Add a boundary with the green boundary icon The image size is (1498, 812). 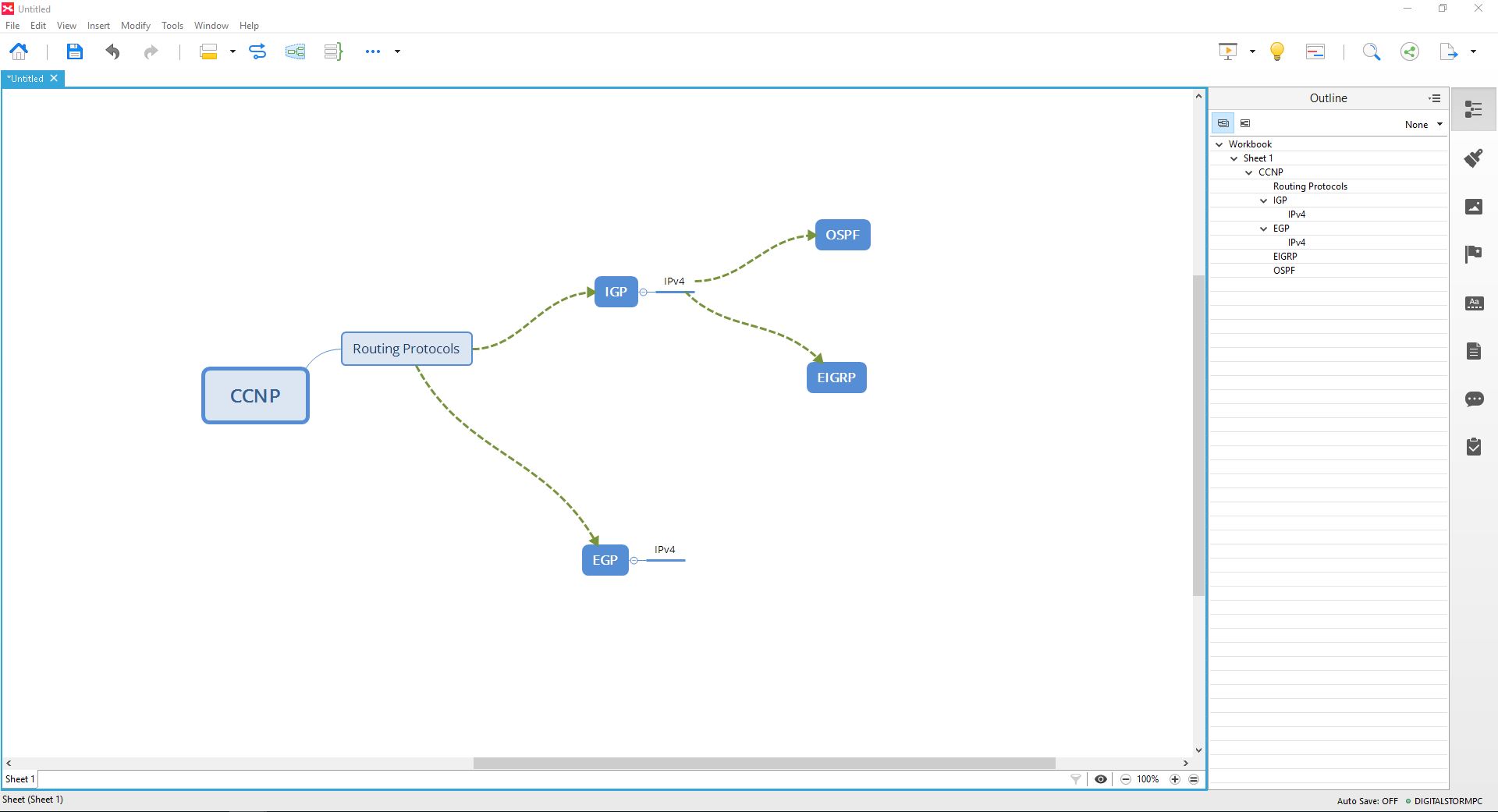click(295, 51)
